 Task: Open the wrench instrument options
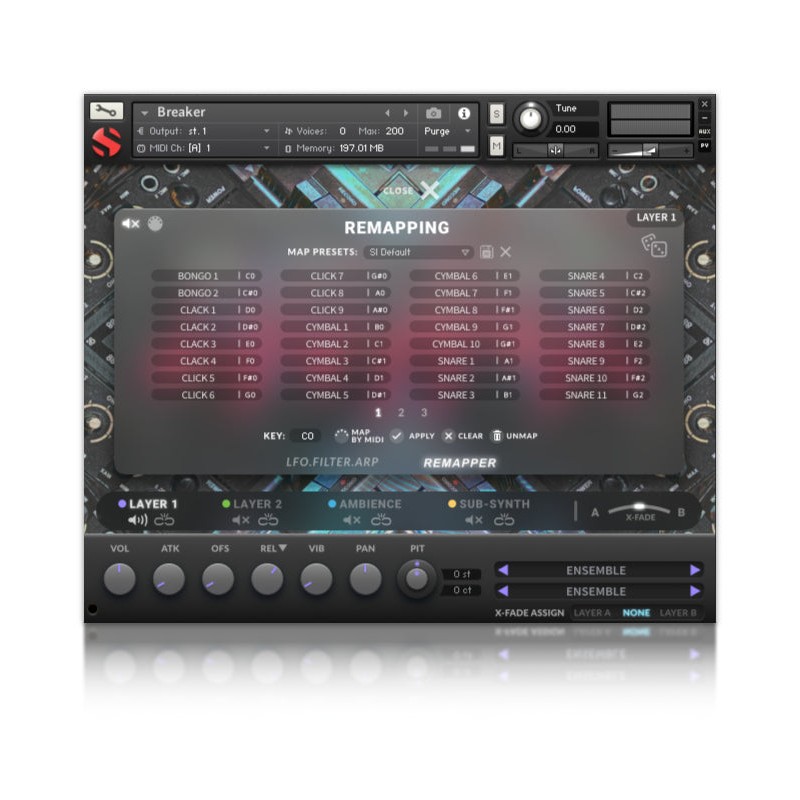(x=106, y=111)
